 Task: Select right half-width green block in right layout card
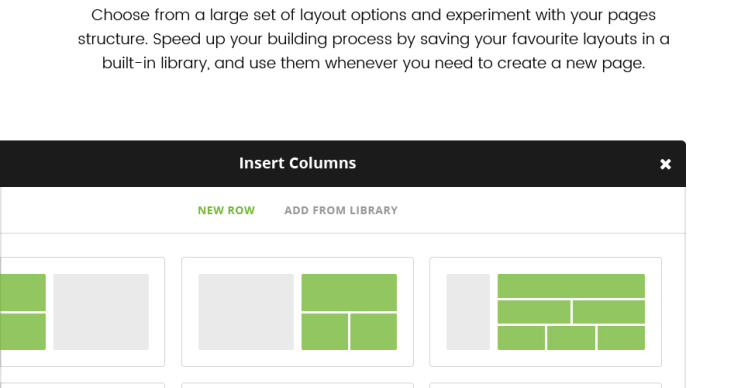point(609,312)
